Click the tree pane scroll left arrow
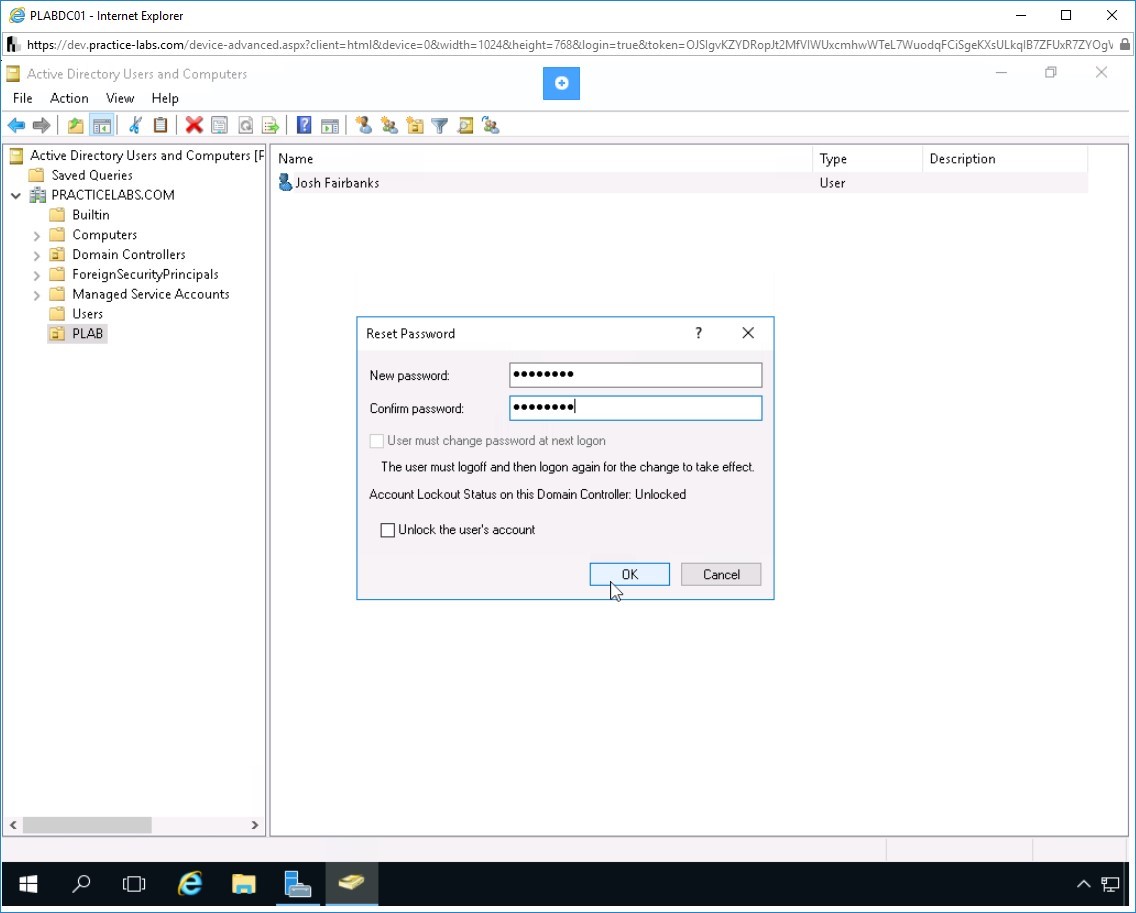The width and height of the screenshot is (1136, 913). (x=13, y=825)
